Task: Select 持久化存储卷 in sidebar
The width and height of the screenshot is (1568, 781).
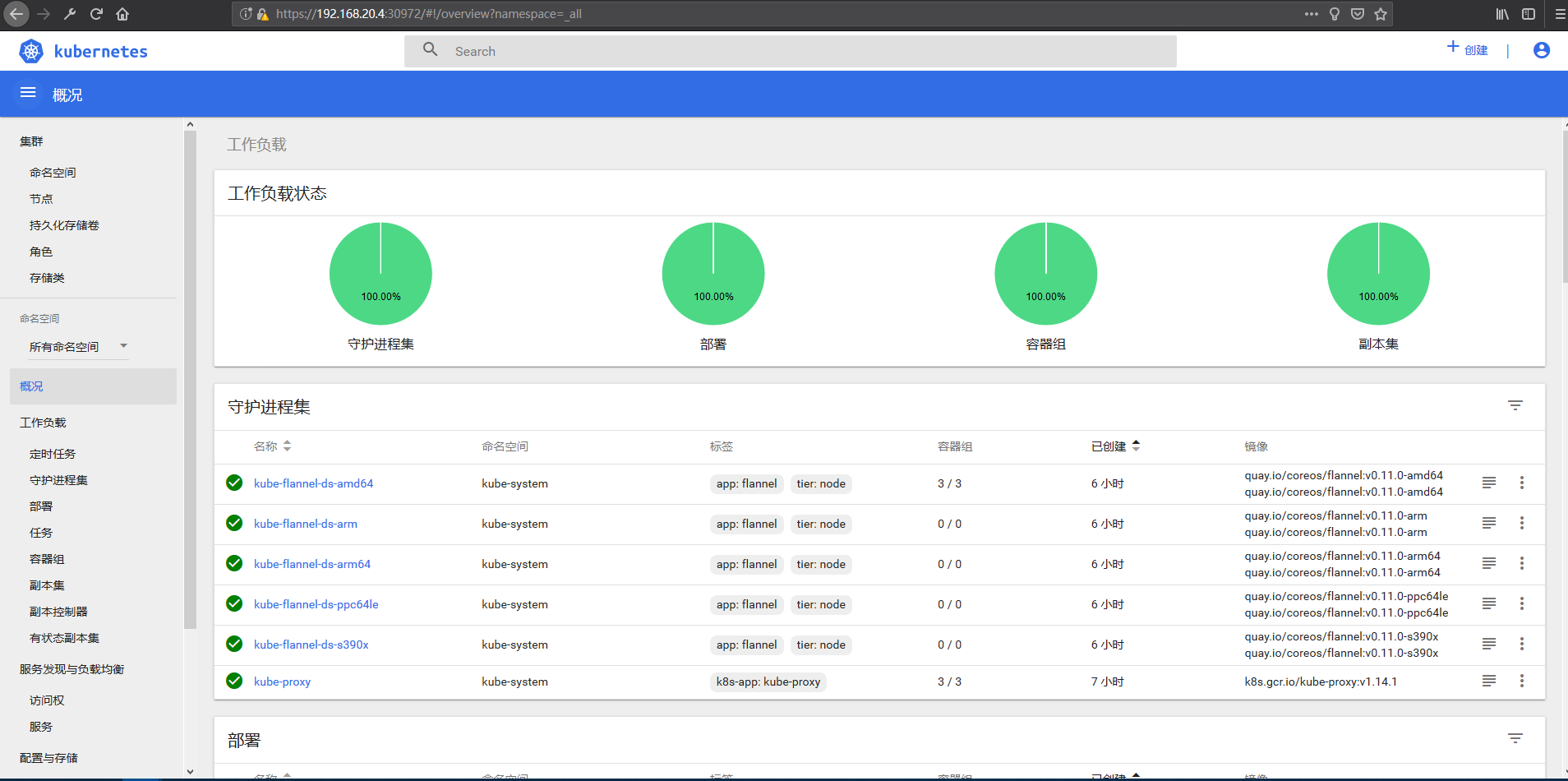Action: click(x=64, y=225)
